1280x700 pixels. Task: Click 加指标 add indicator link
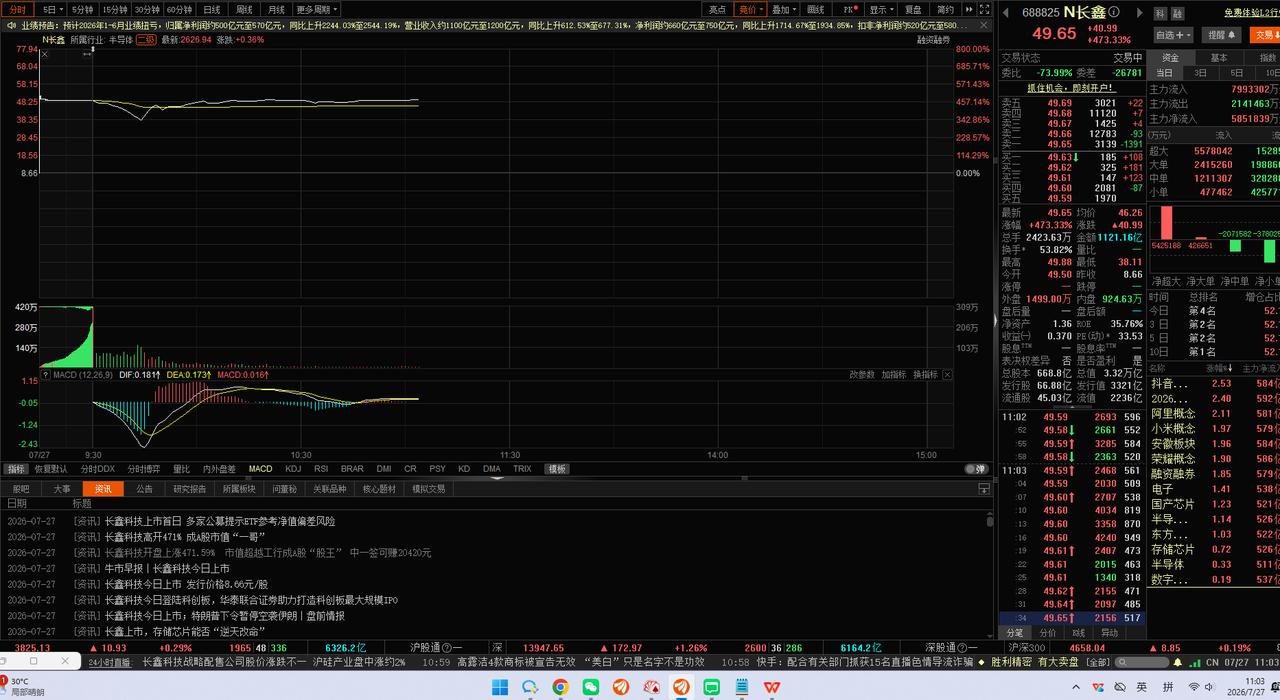(x=893, y=374)
